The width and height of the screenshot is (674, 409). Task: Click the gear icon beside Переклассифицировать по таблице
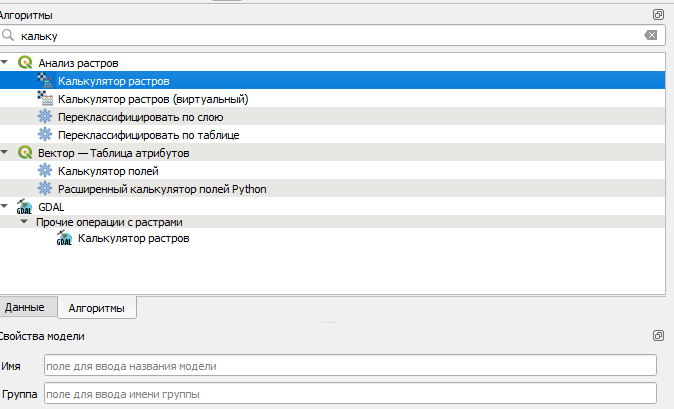(45, 134)
